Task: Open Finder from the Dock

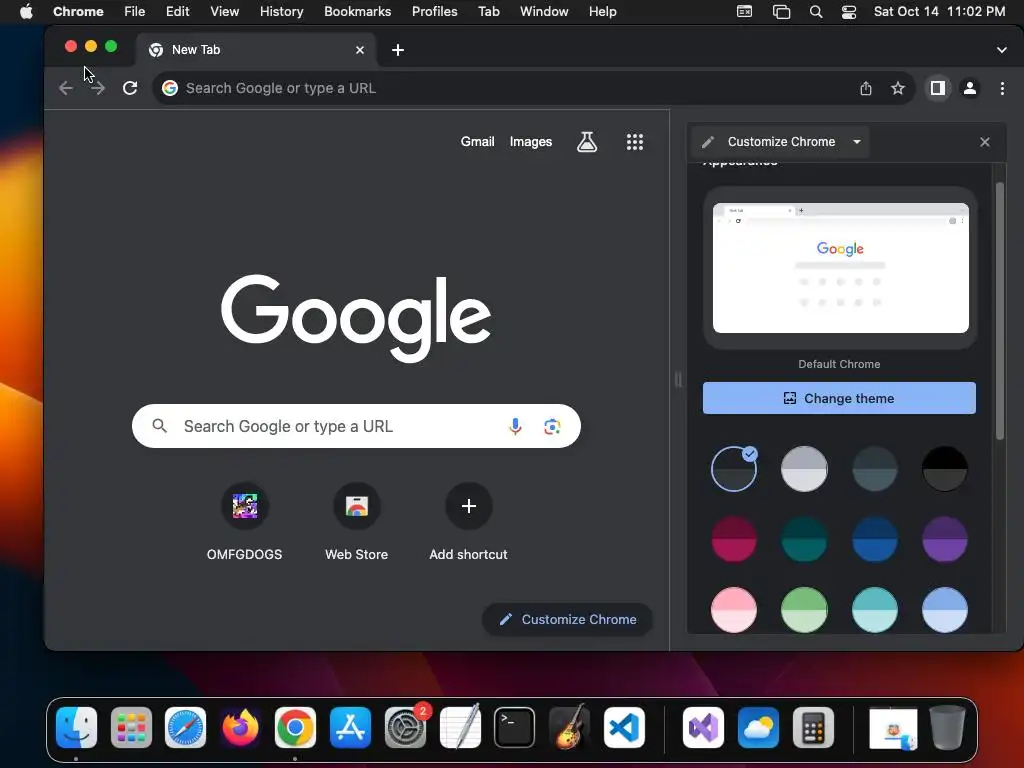Action: tap(76, 728)
